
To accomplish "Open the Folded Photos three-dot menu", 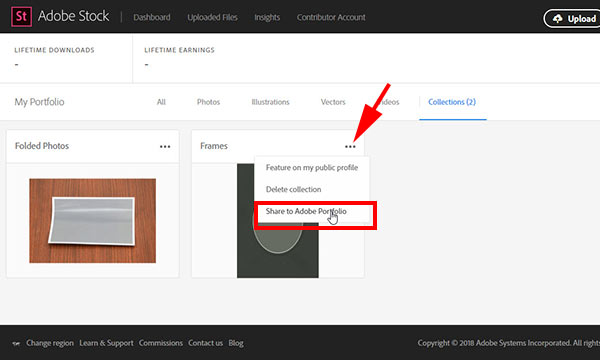I will tap(165, 147).
